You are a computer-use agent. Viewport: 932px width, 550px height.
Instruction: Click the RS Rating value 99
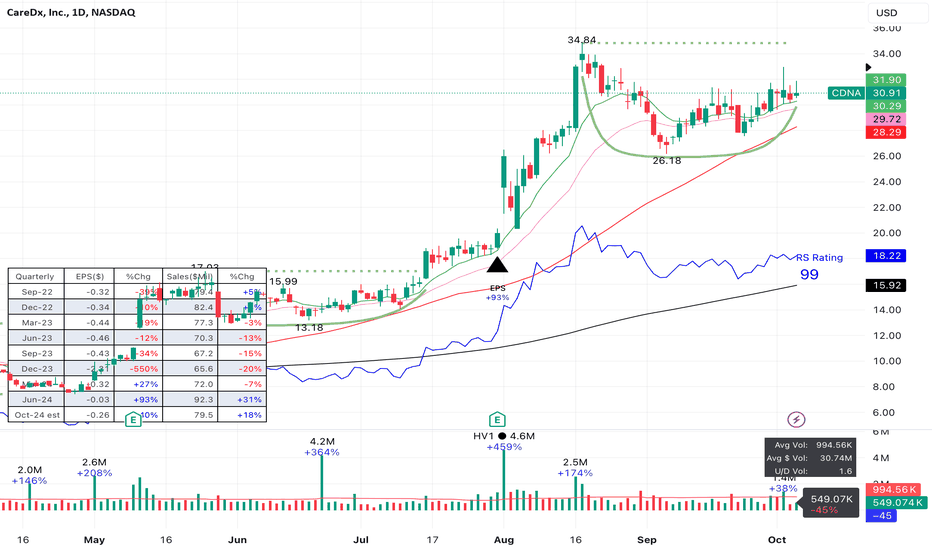tap(809, 274)
